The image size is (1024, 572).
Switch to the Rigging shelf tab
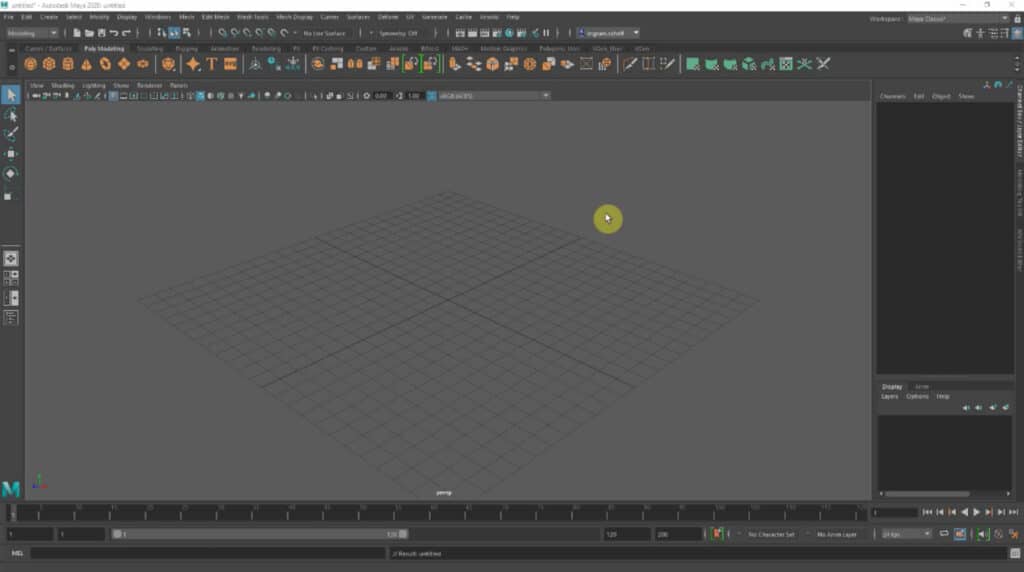[186, 48]
